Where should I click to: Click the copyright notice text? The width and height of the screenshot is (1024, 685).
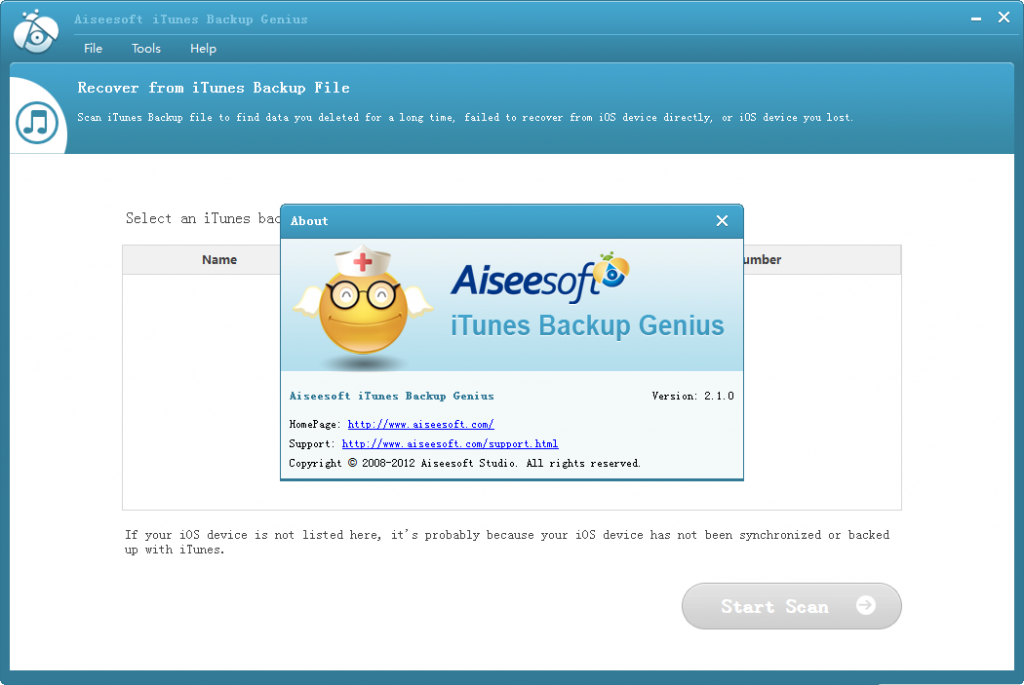point(464,464)
